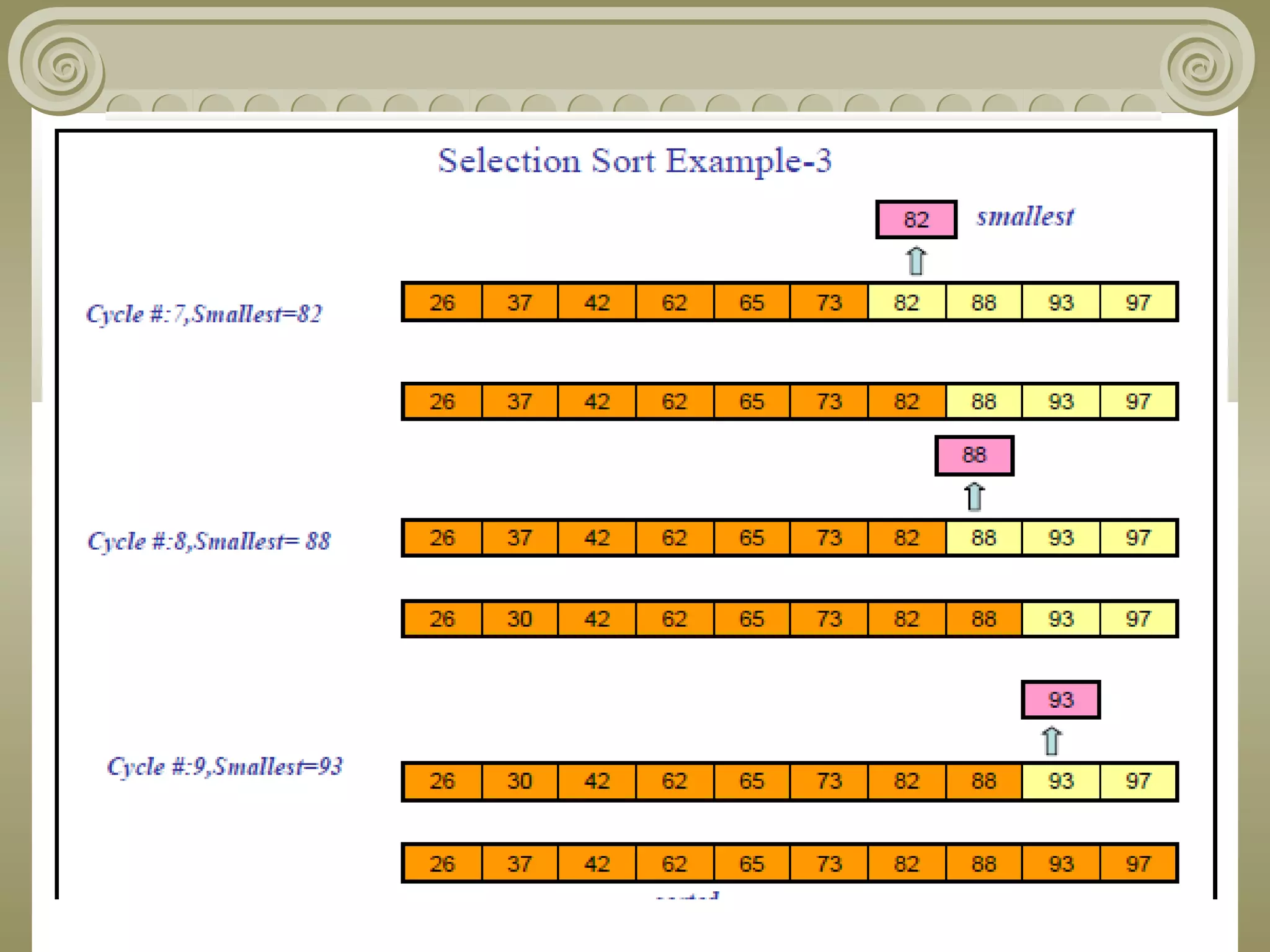
Task: Click the label 'Cycle #:9,Smallest=93'
Action: (x=224, y=767)
